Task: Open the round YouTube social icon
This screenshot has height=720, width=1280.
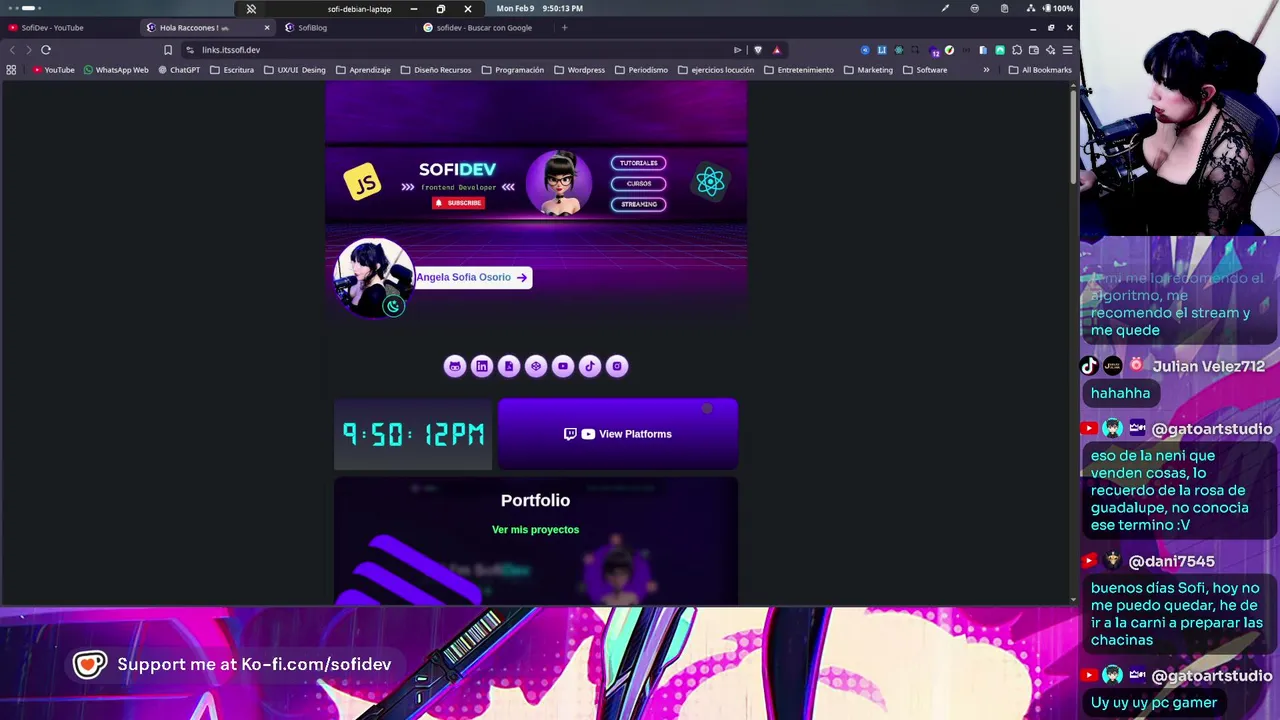Action: point(563,366)
